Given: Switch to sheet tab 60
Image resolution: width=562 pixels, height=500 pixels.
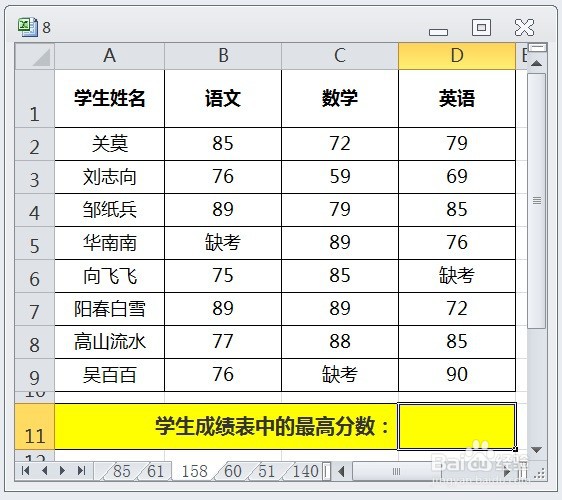Looking at the screenshot, I should (x=233, y=471).
